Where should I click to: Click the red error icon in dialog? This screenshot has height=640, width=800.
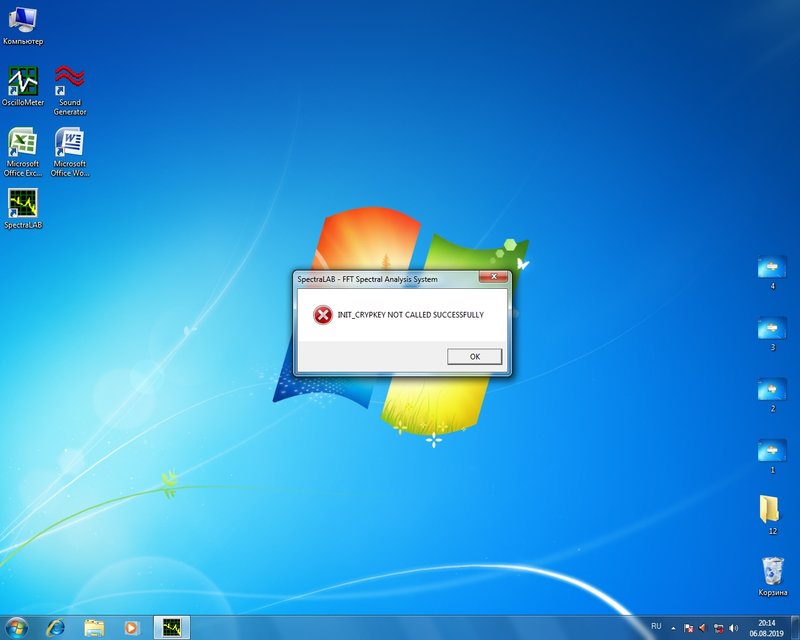point(322,315)
